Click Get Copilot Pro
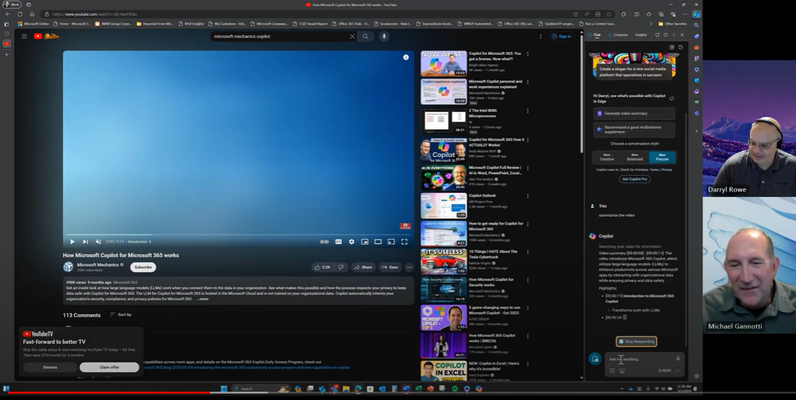This screenshot has height=400, width=796. [x=635, y=179]
